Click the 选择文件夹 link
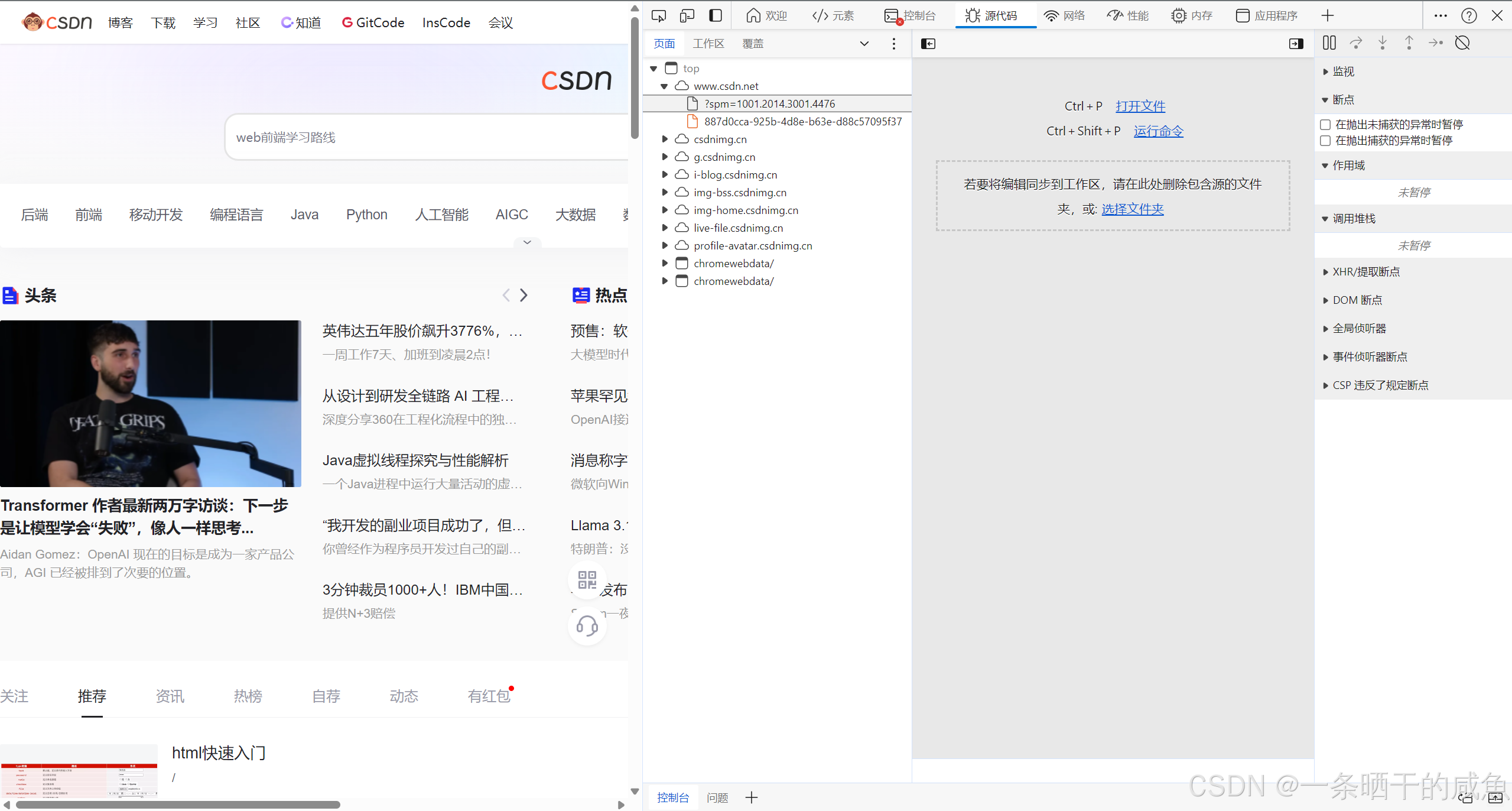The width and height of the screenshot is (1512, 811). pos(1132,209)
